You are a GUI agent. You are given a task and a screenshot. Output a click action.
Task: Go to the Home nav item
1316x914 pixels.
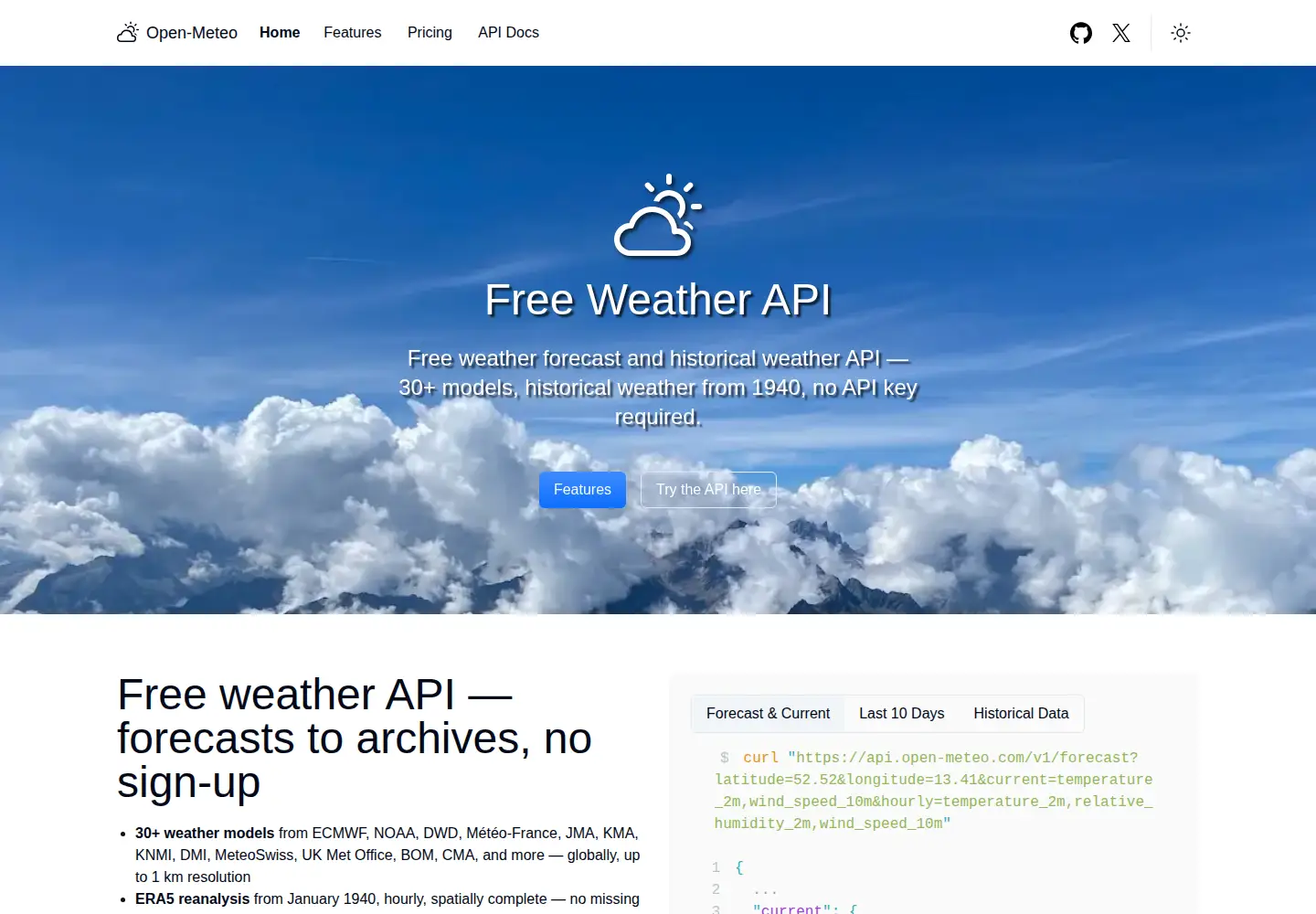(x=280, y=33)
